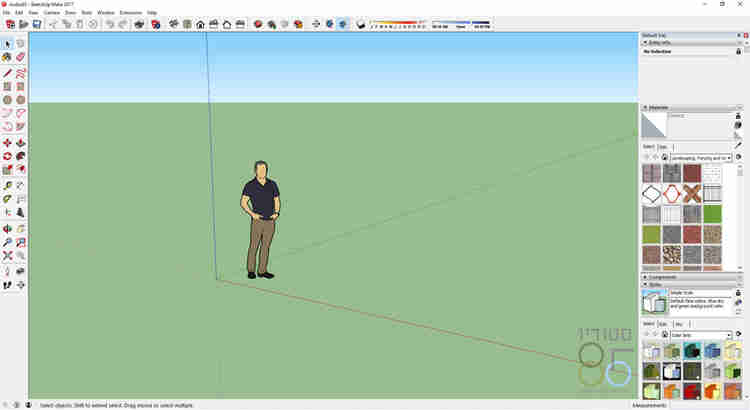750x410 pixels.
Task: Sample a material with the eyedropper
Action: pos(739,144)
